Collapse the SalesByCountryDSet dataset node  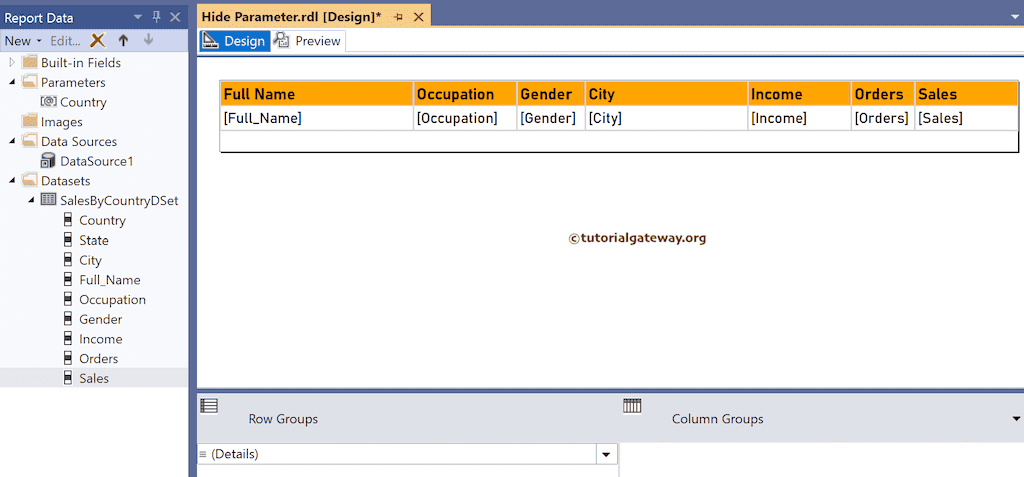tap(31, 200)
